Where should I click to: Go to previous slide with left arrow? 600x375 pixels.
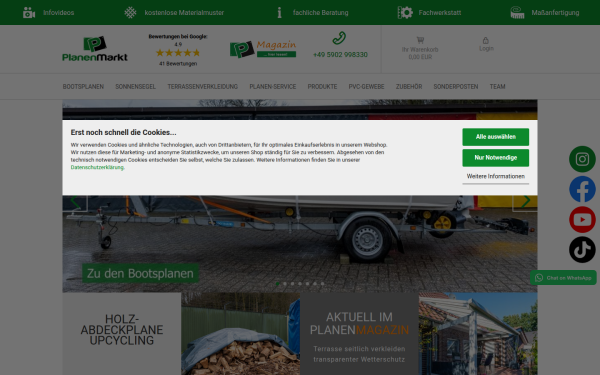point(75,202)
